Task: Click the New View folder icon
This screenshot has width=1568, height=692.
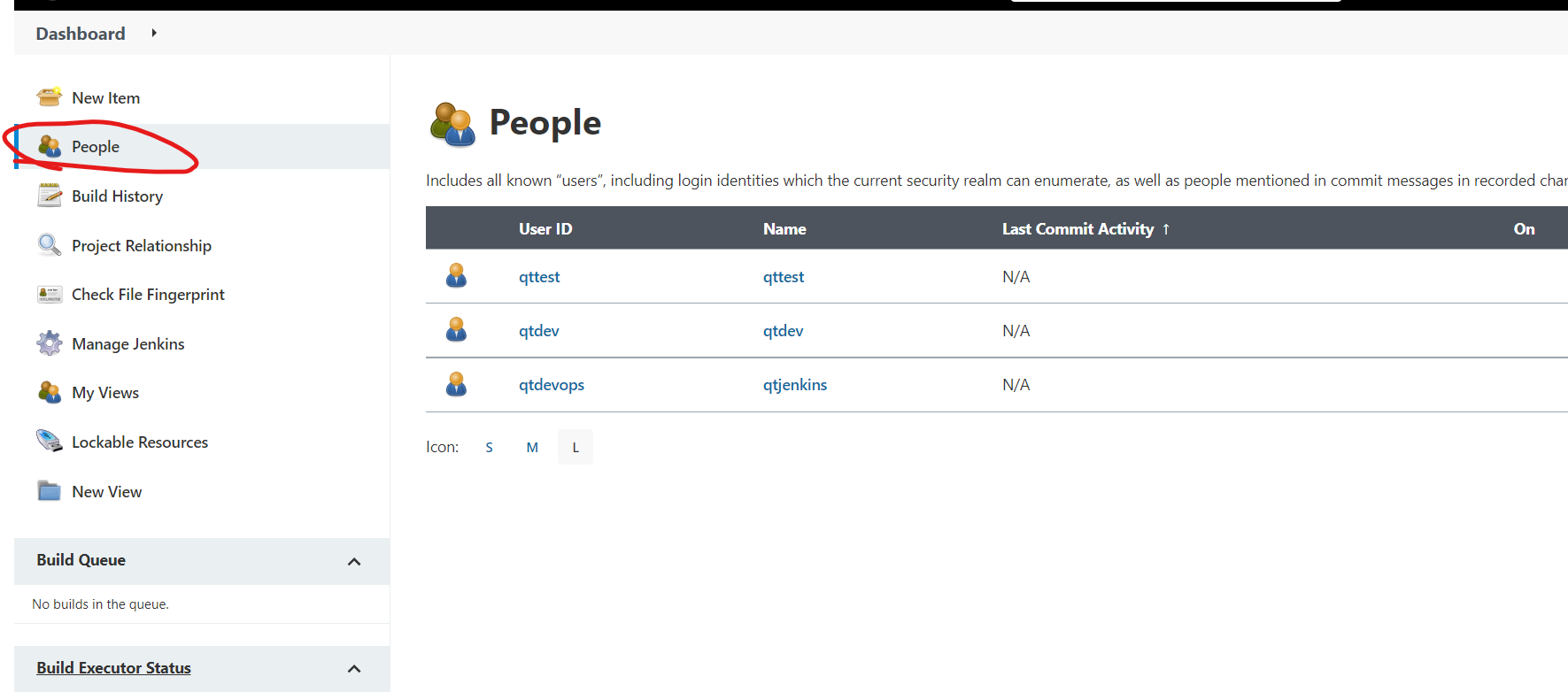Action: click(50, 490)
